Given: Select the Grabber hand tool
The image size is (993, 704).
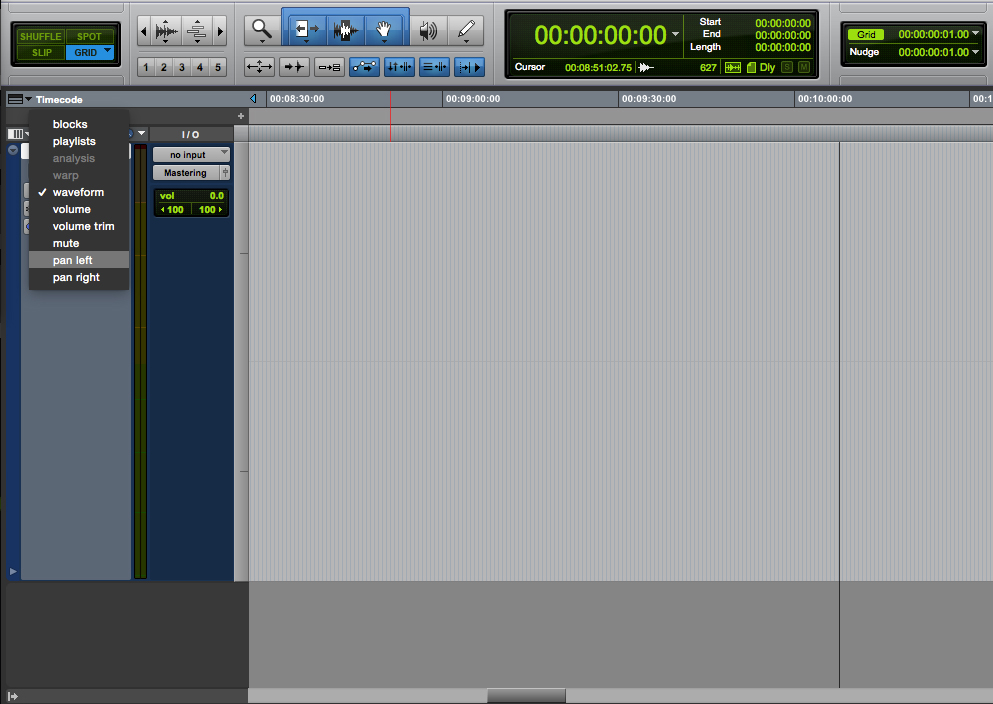Looking at the screenshot, I should tap(383, 30).
